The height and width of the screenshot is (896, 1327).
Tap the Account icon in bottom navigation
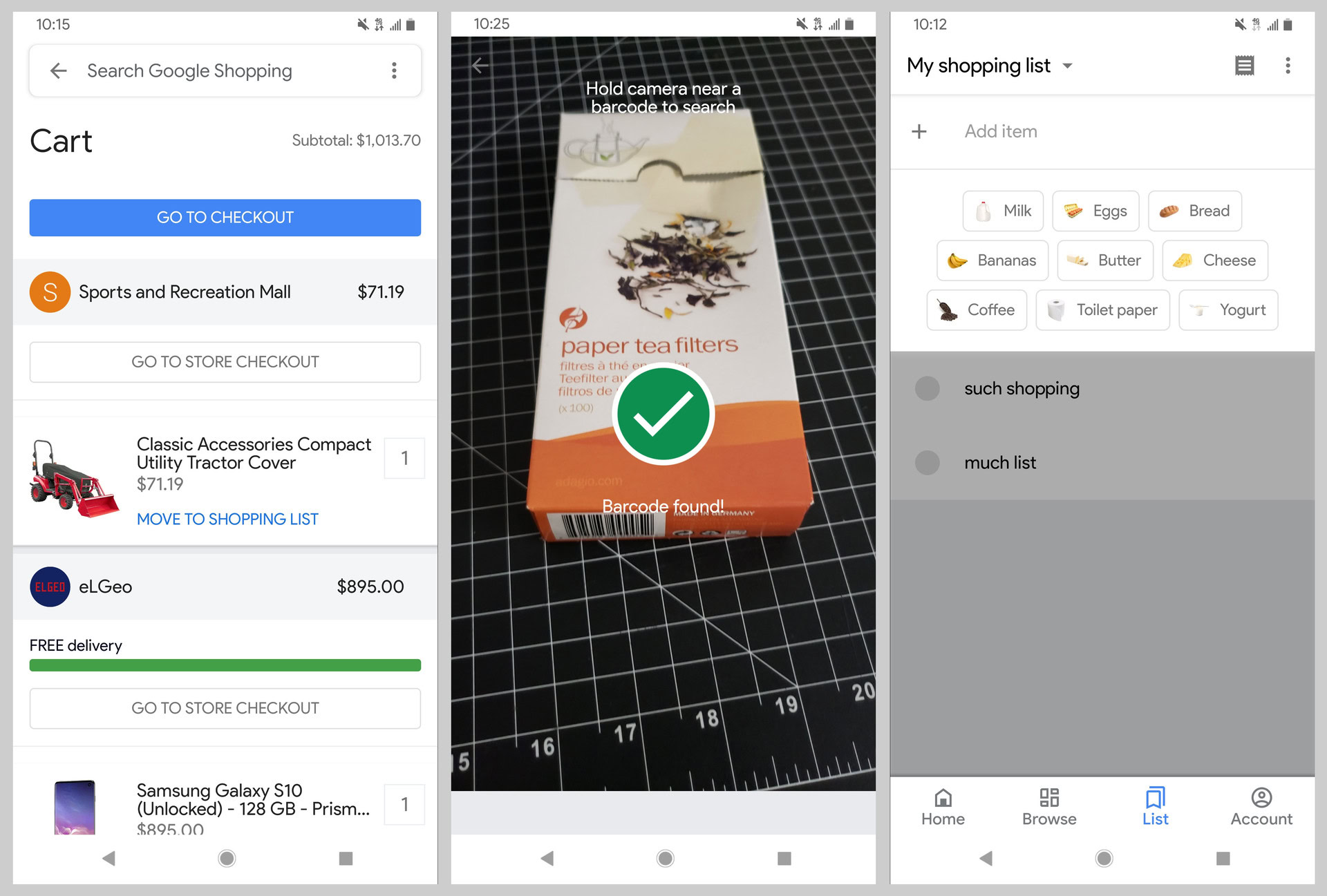pyautogui.click(x=1261, y=806)
